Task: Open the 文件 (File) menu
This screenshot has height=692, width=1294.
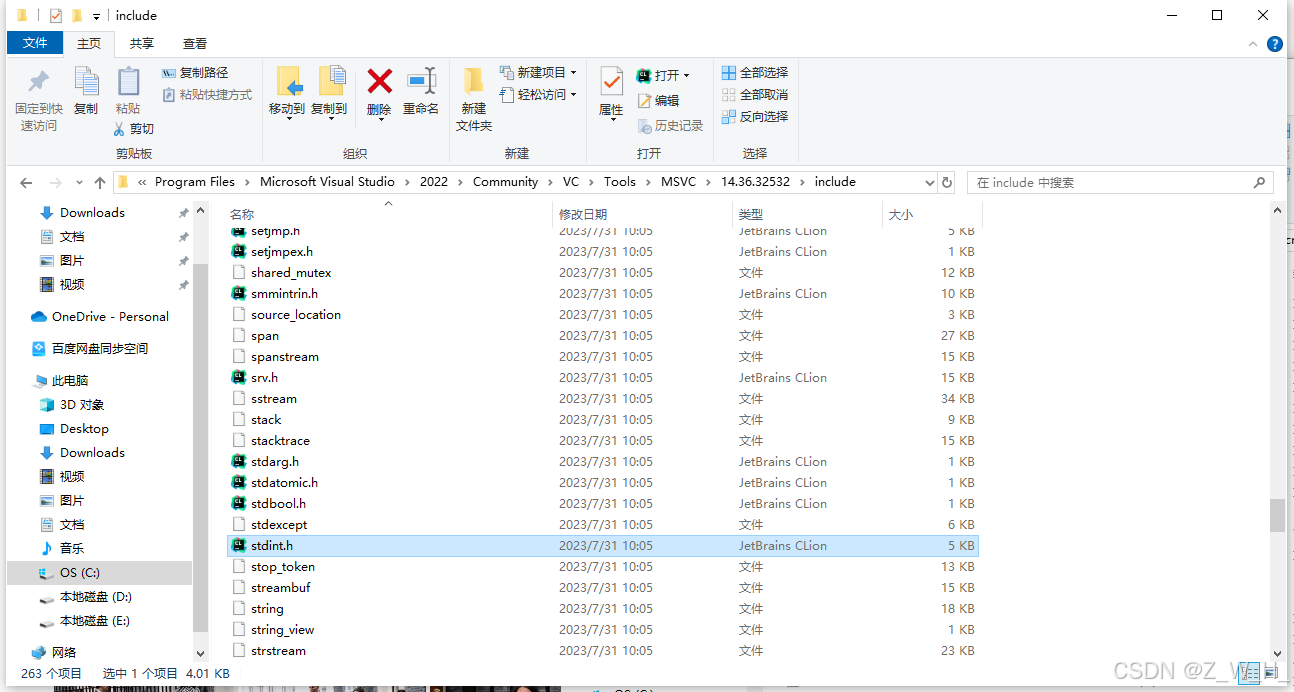Action: point(35,43)
